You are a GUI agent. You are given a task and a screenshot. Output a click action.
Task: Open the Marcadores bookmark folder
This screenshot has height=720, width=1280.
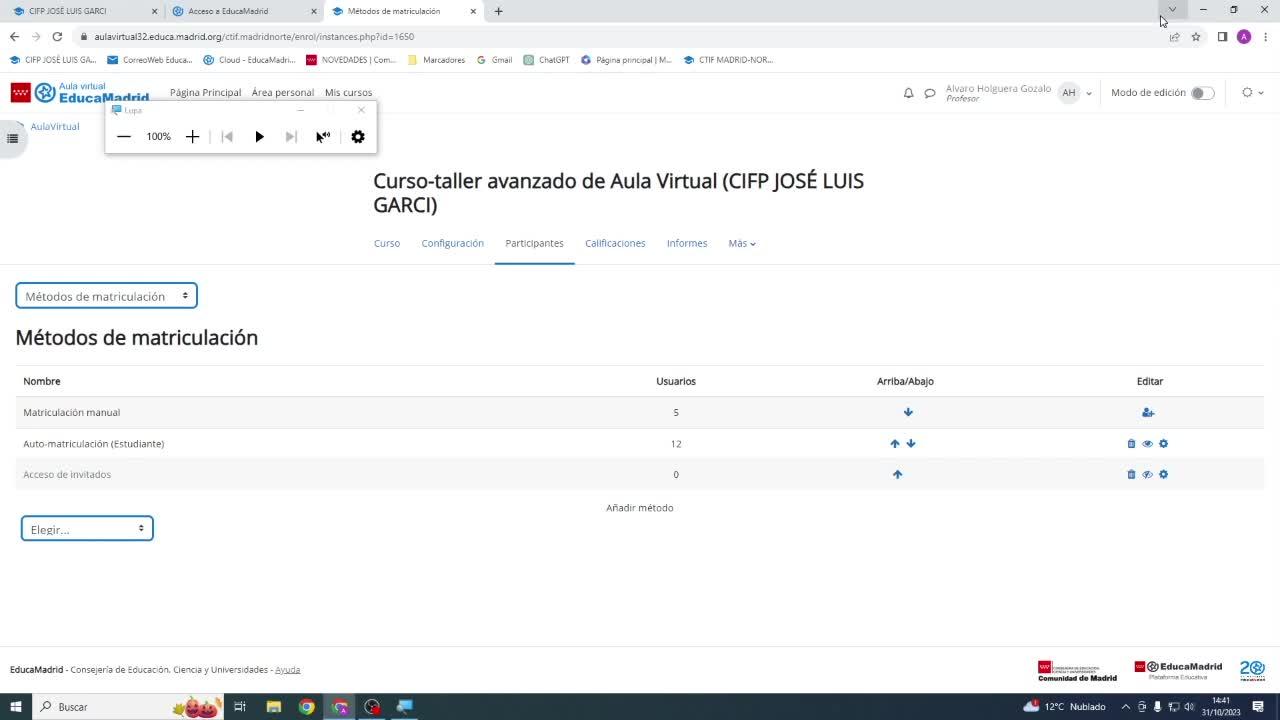(x=436, y=60)
